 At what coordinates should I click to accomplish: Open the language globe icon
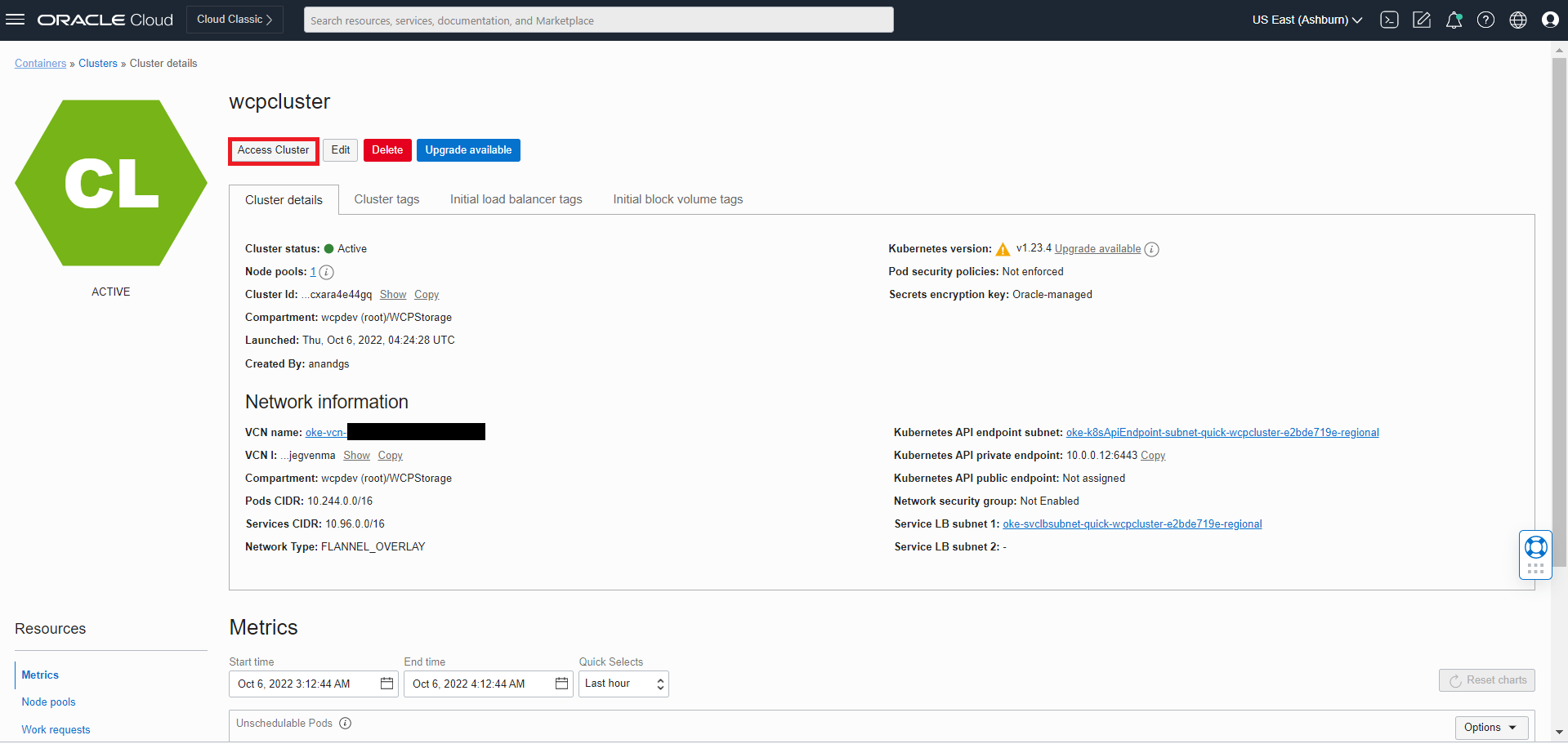click(x=1518, y=20)
